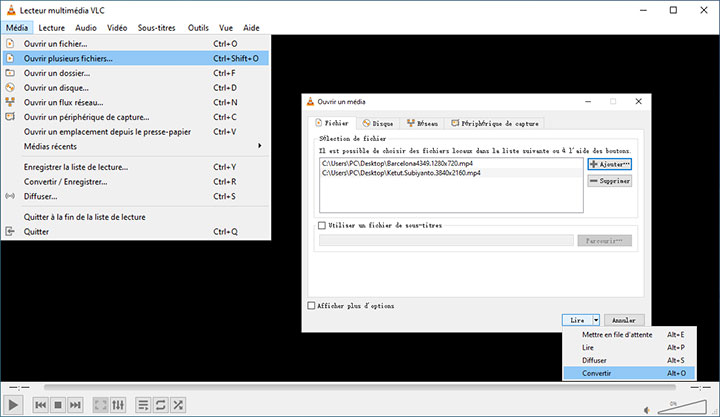Open the Média menu

(x=17, y=28)
